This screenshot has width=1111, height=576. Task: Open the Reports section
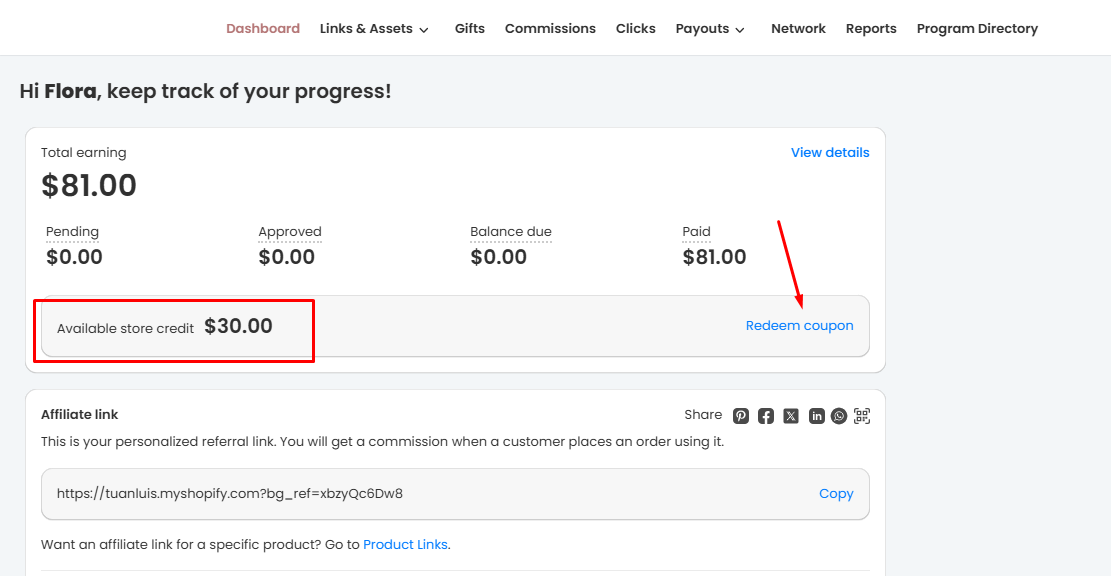tap(871, 29)
